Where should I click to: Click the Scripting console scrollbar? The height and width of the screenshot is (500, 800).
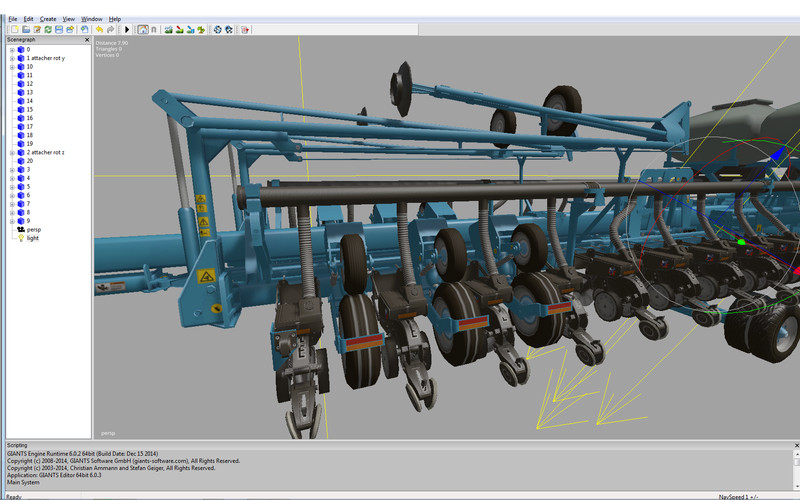[795, 470]
